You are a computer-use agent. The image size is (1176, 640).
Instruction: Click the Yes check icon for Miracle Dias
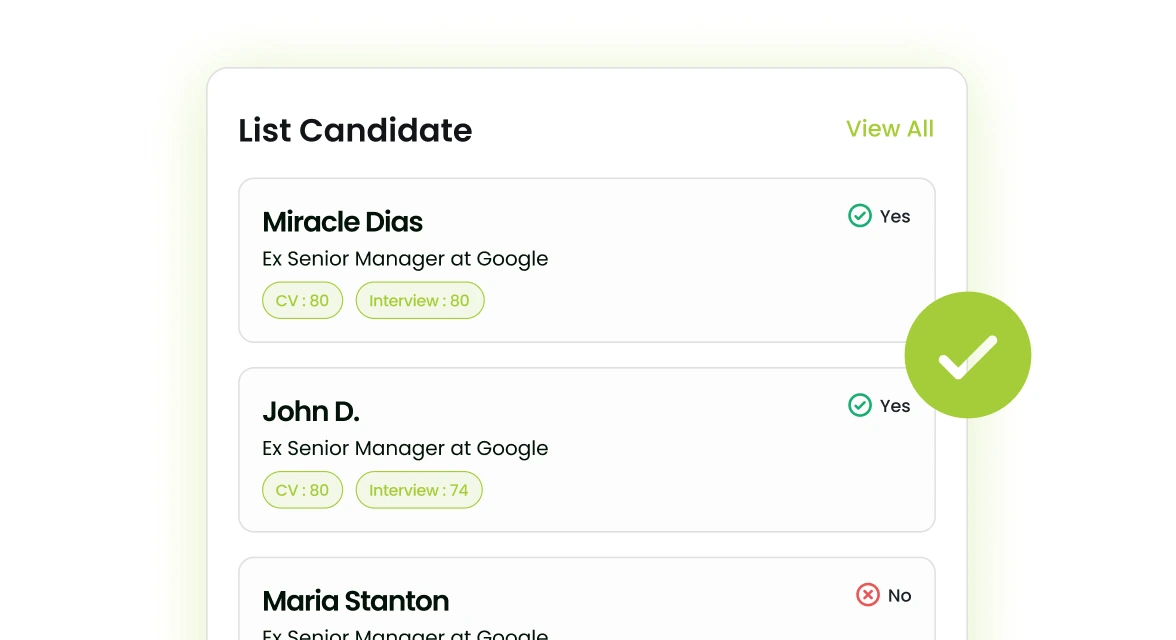coord(859,216)
